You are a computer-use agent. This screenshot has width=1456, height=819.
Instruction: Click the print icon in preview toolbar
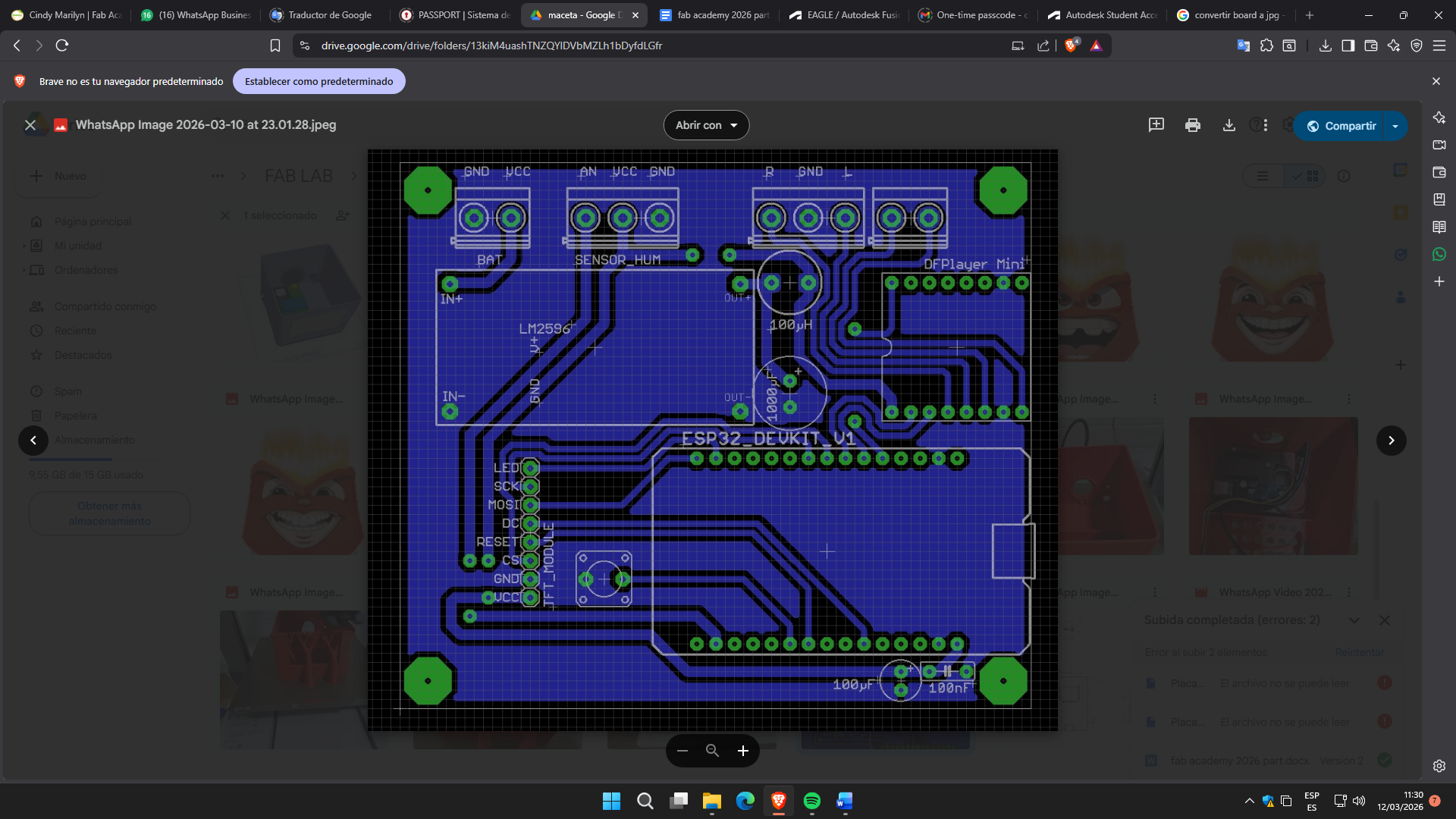[x=1192, y=125]
